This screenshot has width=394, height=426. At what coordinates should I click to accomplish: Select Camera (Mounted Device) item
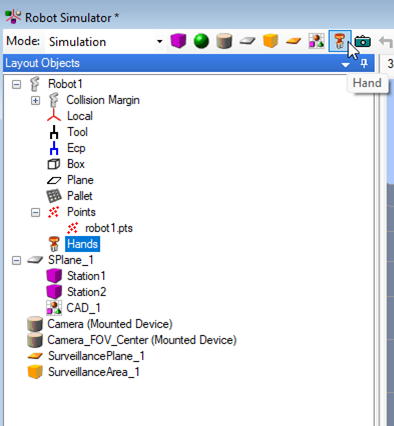(x=110, y=324)
